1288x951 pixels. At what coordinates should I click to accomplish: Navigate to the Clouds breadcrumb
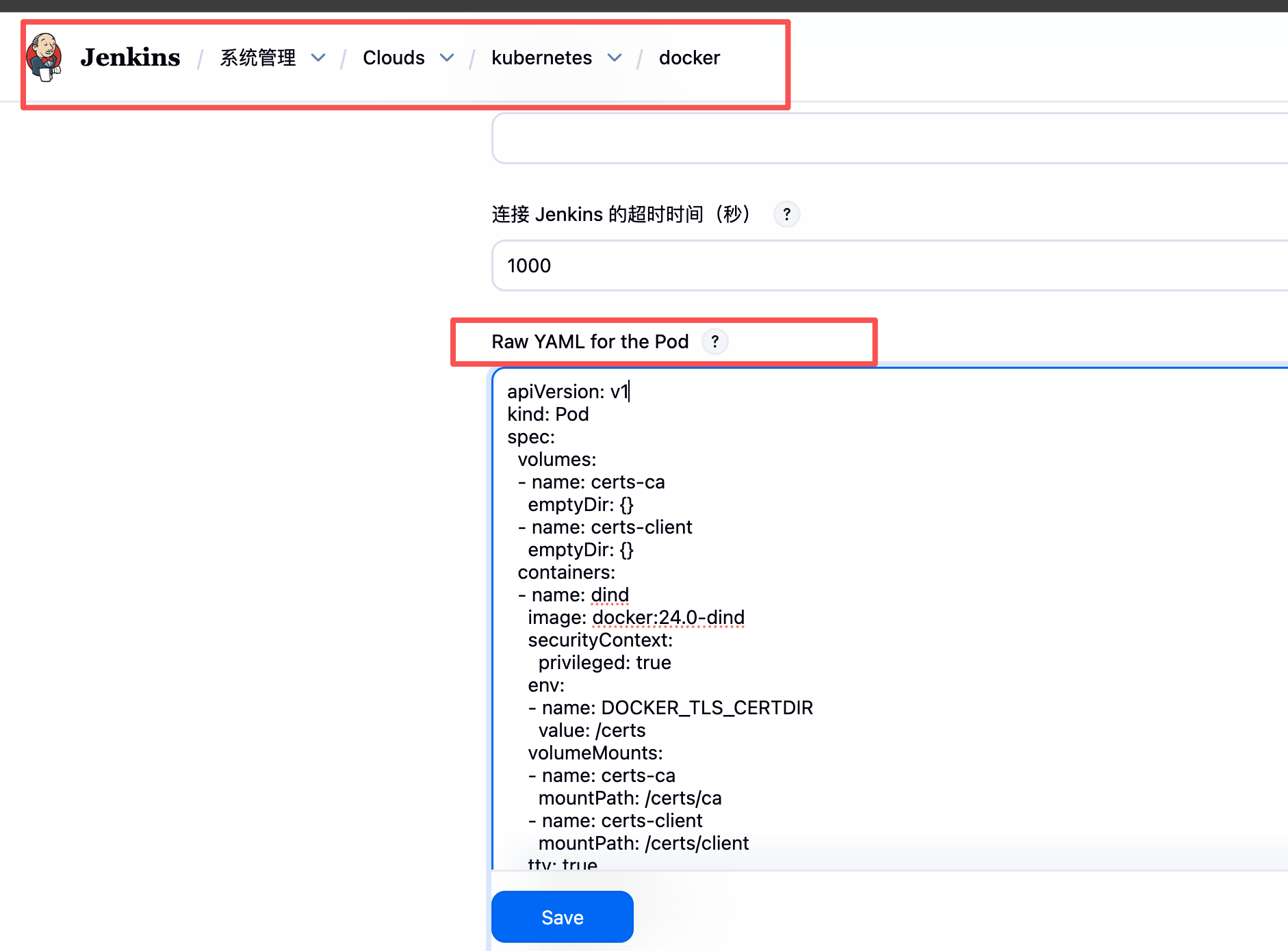394,57
